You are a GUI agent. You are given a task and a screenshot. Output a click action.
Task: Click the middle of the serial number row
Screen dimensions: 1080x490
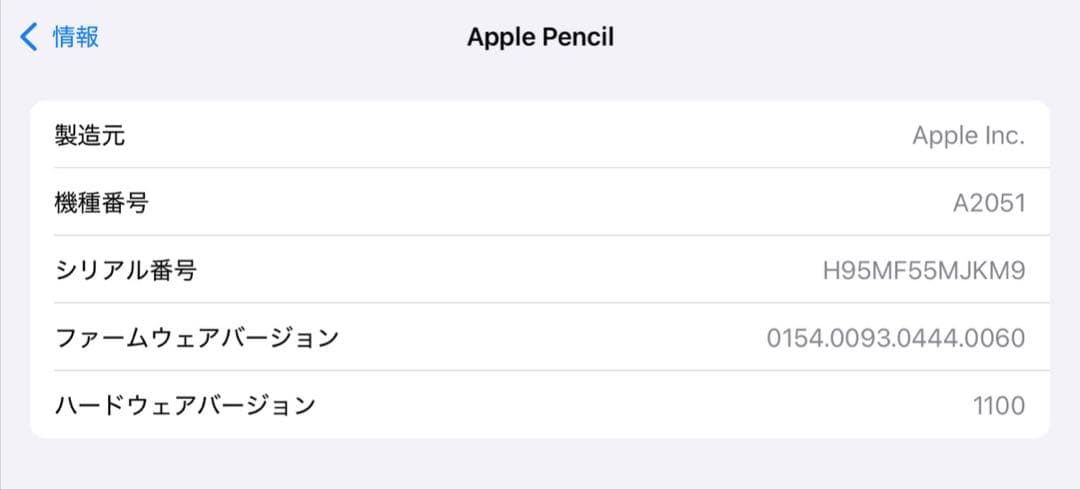[x=540, y=270]
